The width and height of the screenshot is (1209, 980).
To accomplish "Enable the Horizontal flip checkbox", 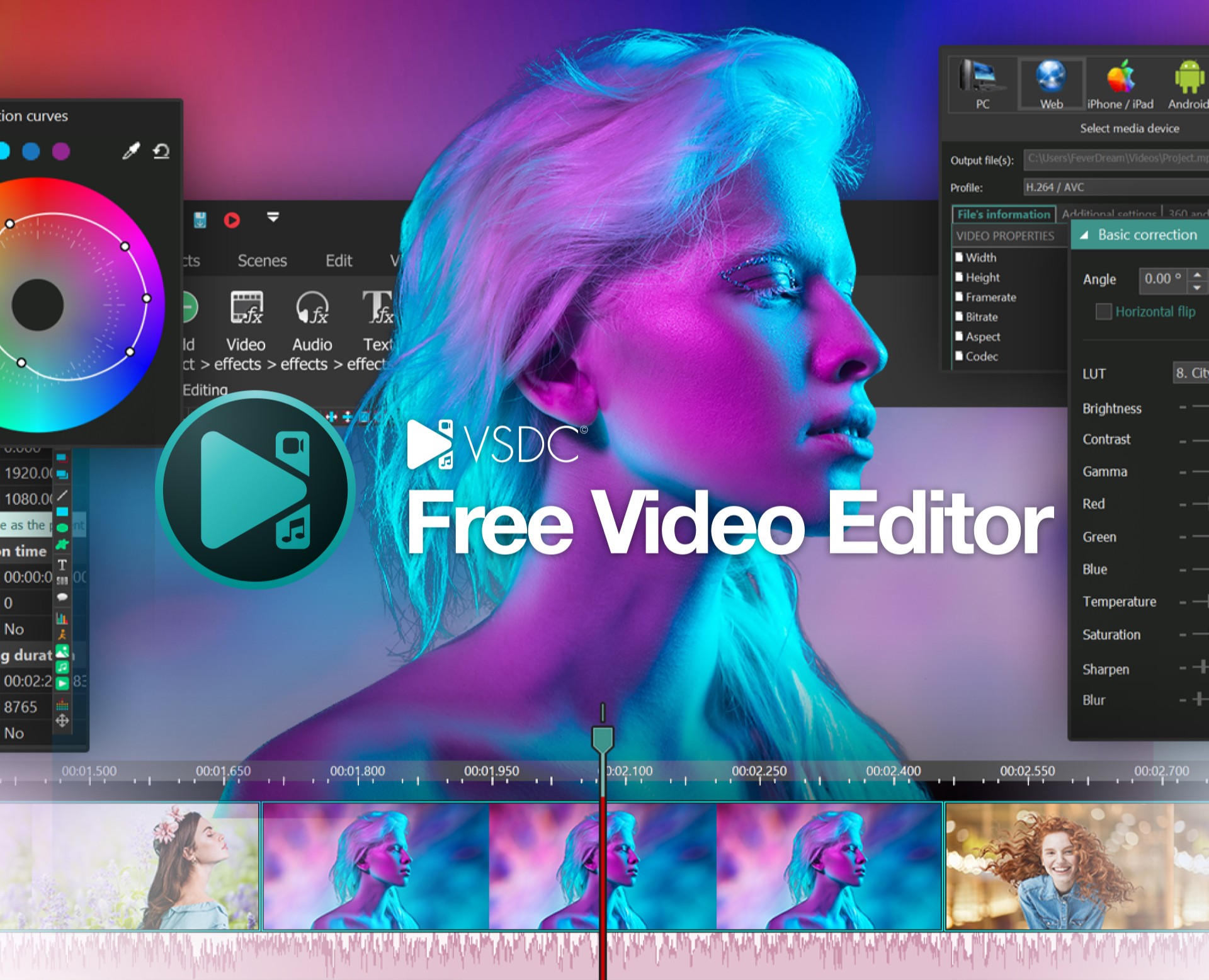I will (1103, 312).
